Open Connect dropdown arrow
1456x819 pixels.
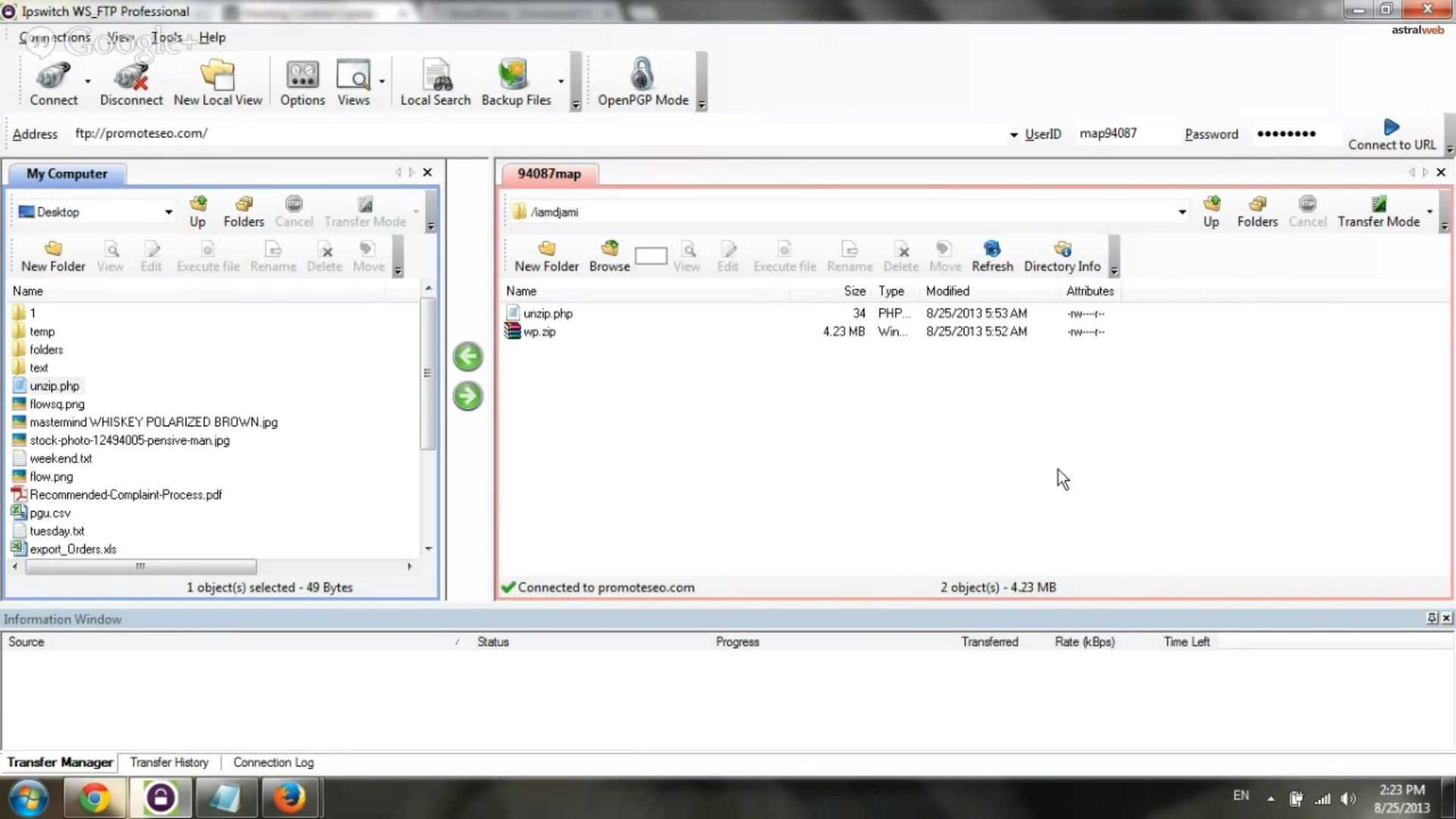point(88,81)
